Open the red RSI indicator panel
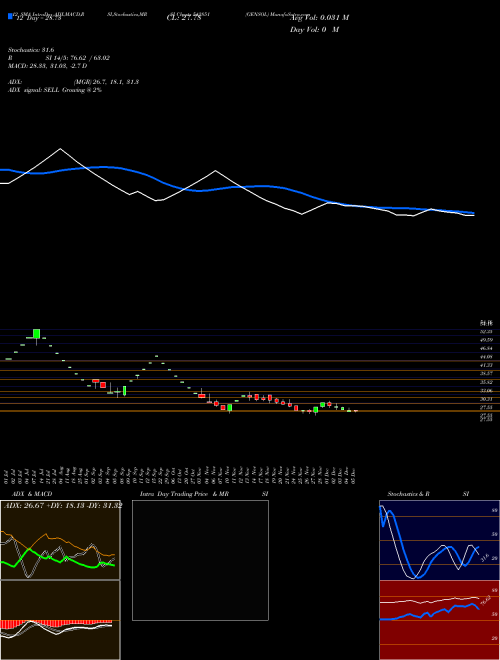Screen dimensions: 500x660 point(439,620)
